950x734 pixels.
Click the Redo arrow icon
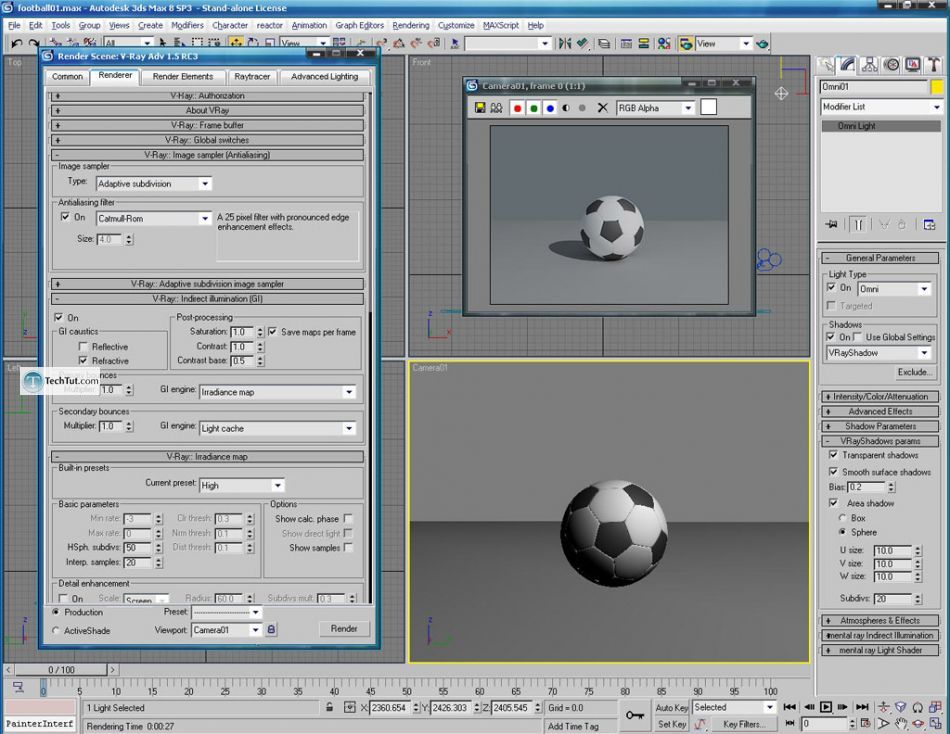[33, 44]
